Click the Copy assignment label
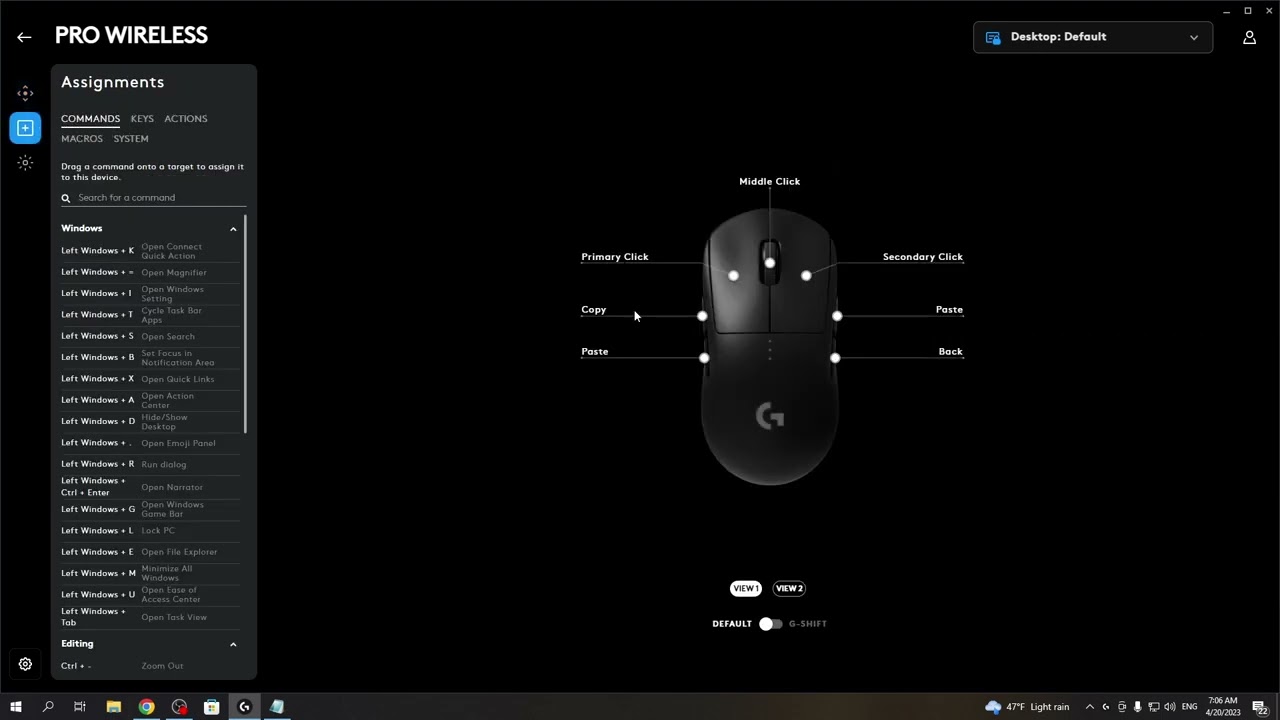Screen dimensions: 1280x720 click(594, 310)
